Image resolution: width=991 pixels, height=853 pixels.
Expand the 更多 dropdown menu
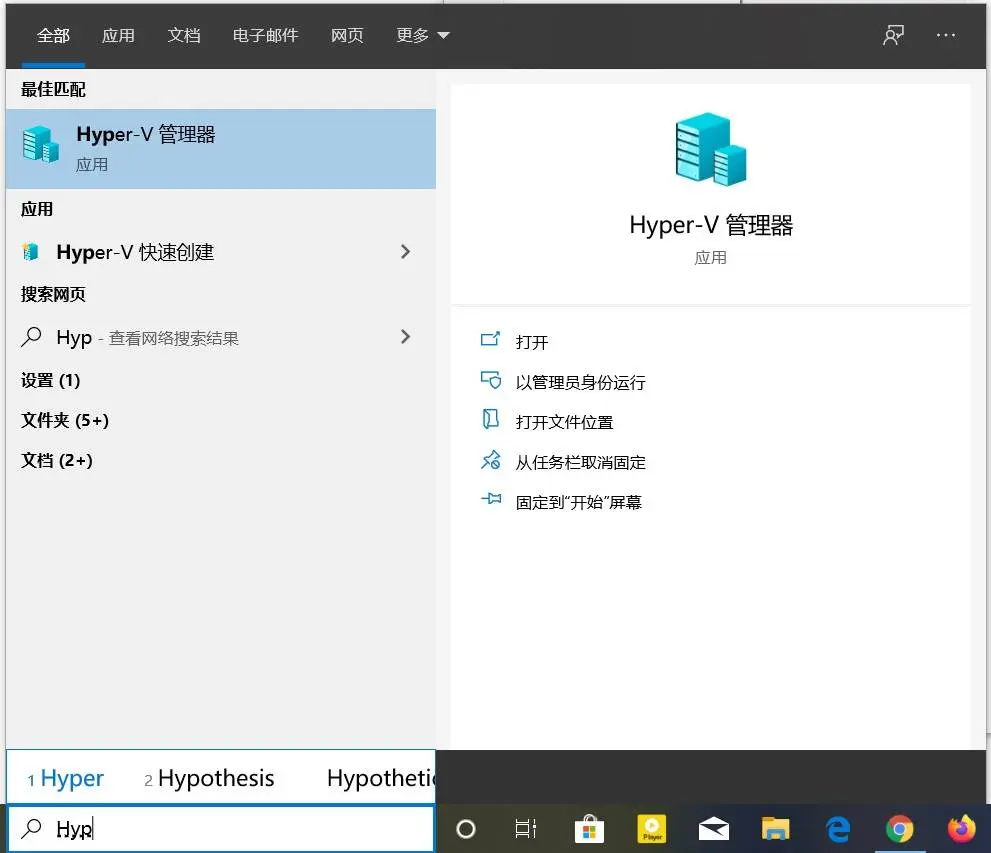click(422, 35)
